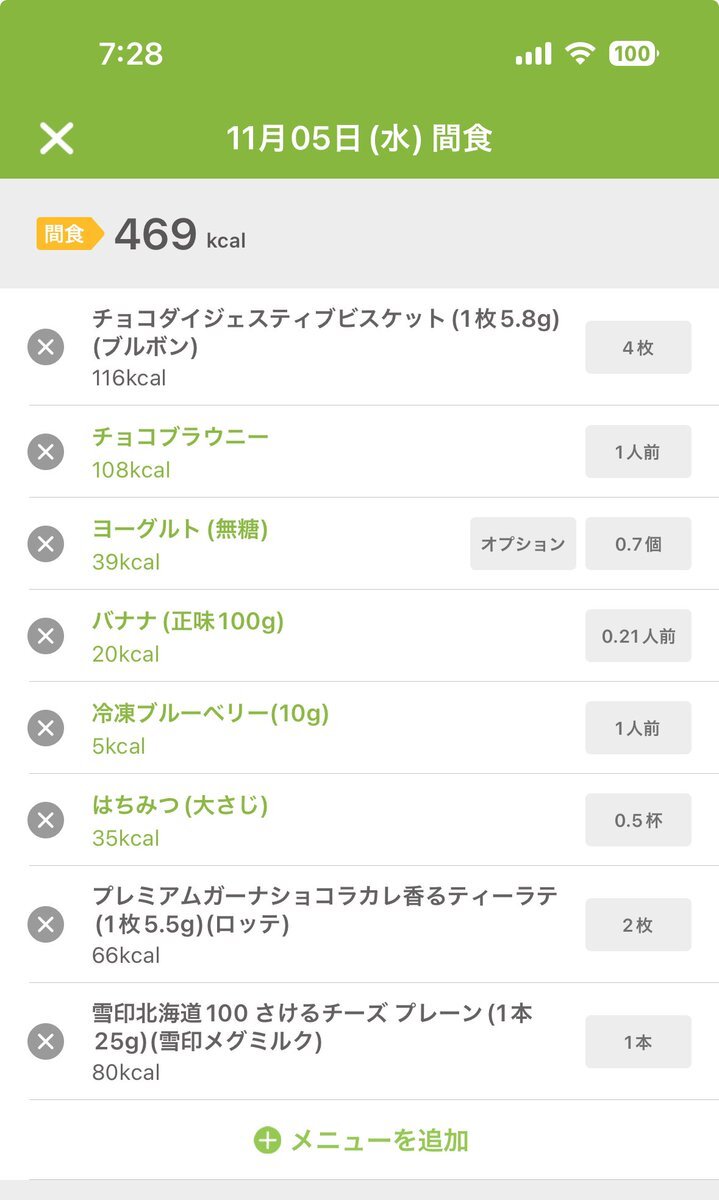This screenshot has width=719, height=1200.
Task: Close the 間食 meal screen with the X
Action: [56, 138]
